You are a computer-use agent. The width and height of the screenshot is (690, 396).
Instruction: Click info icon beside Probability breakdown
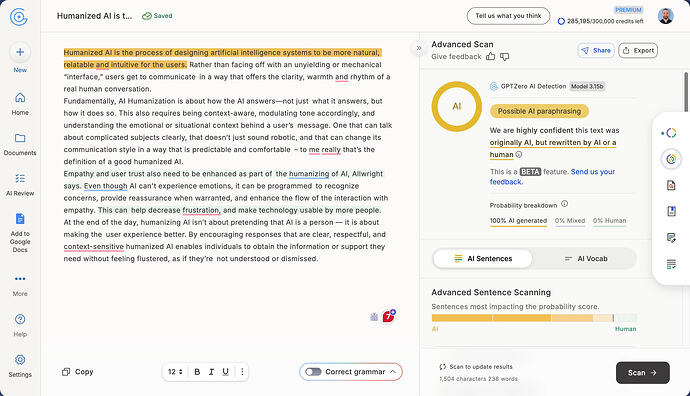[x=565, y=204]
